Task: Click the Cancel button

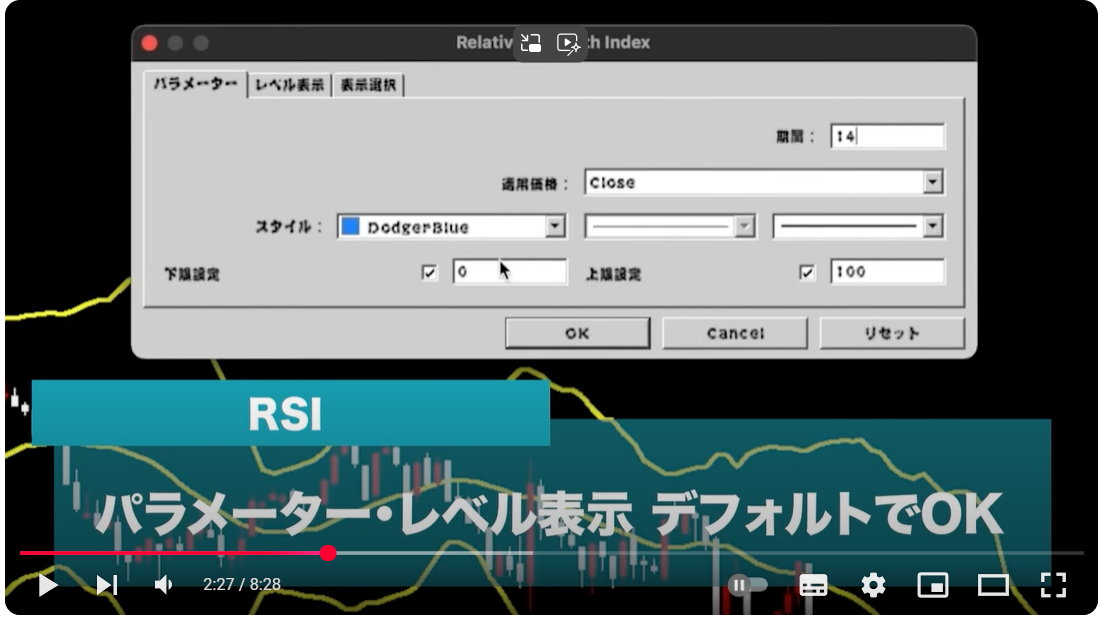Action: pos(735,333)
